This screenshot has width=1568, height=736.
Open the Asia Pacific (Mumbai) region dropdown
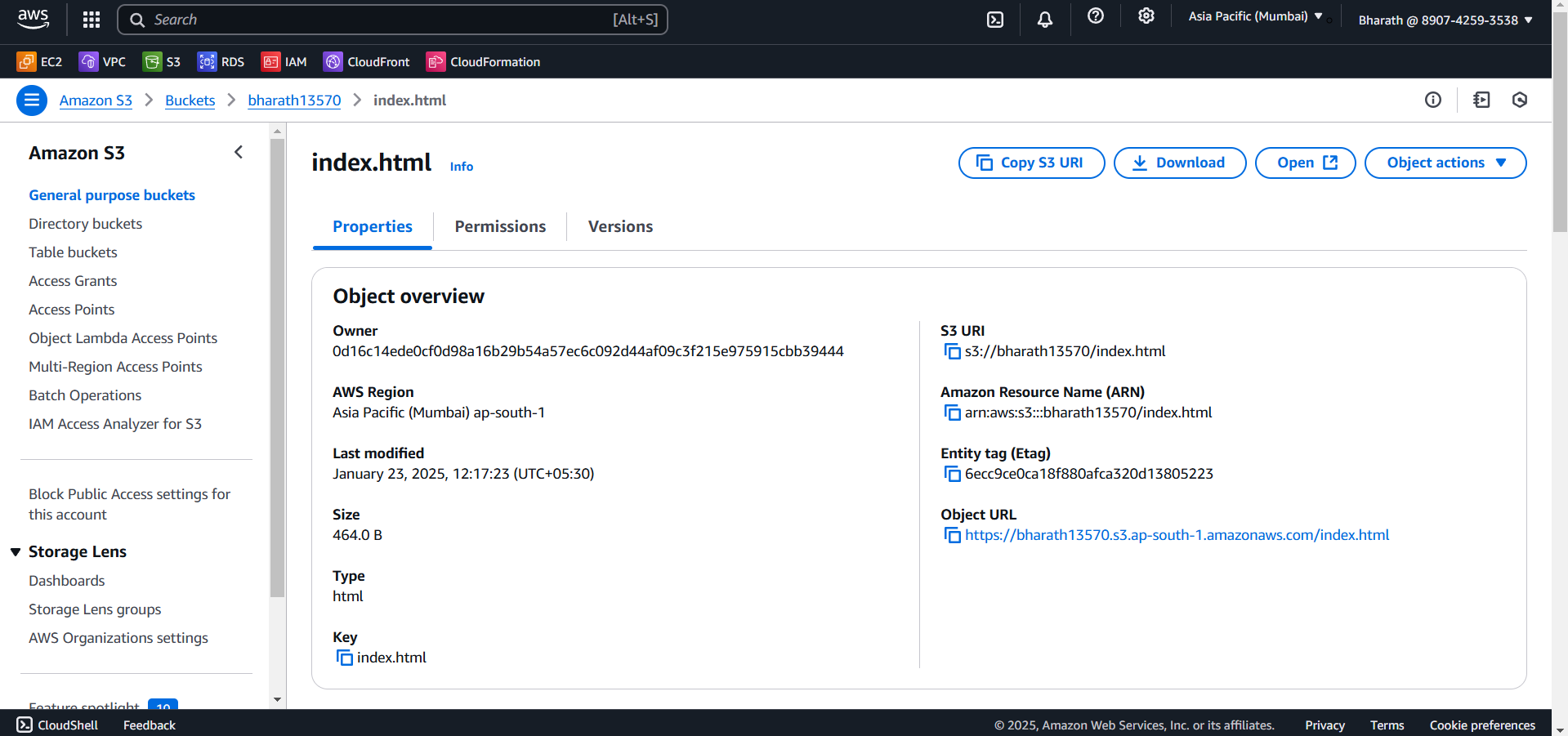pos(1255,16)
